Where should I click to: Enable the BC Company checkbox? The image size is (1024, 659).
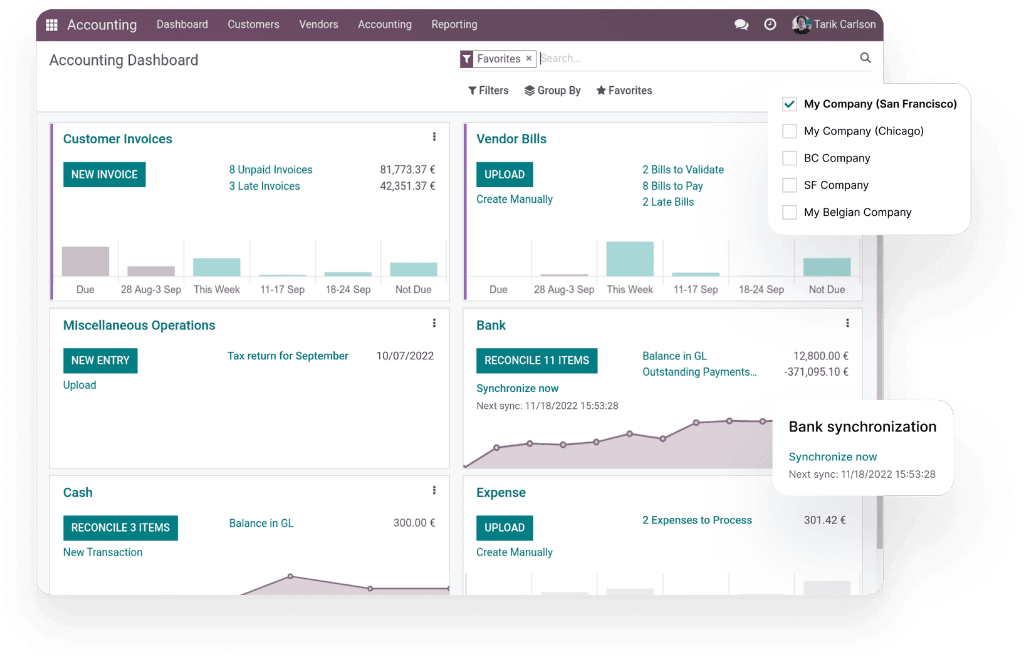point(789,158)
